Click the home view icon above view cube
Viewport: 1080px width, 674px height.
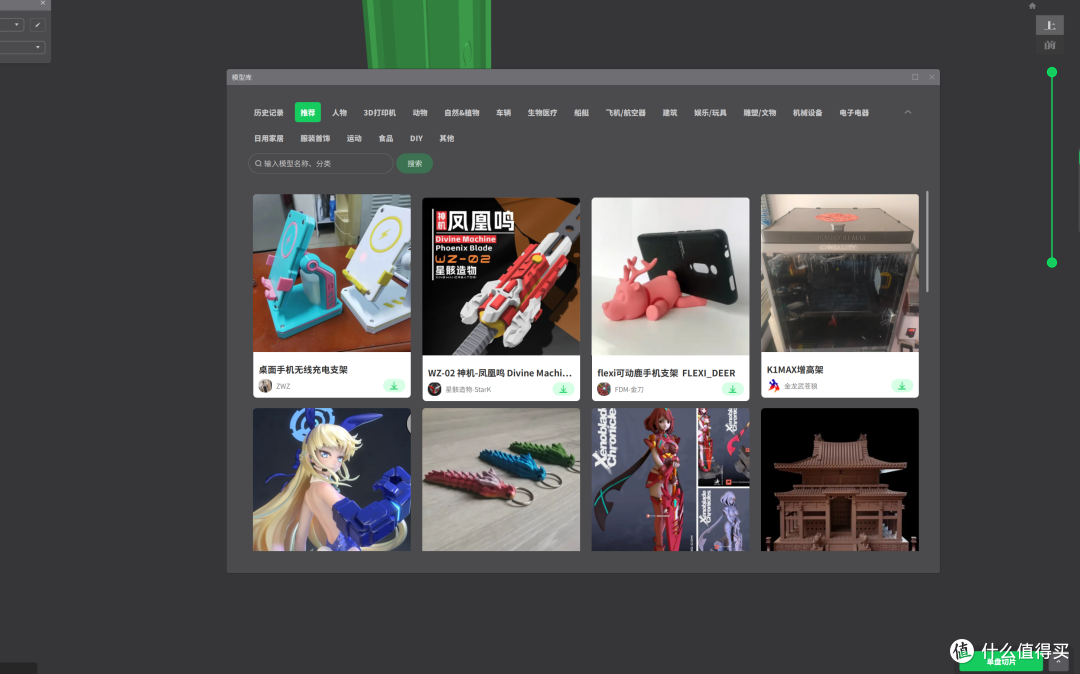click(1032, 6)
